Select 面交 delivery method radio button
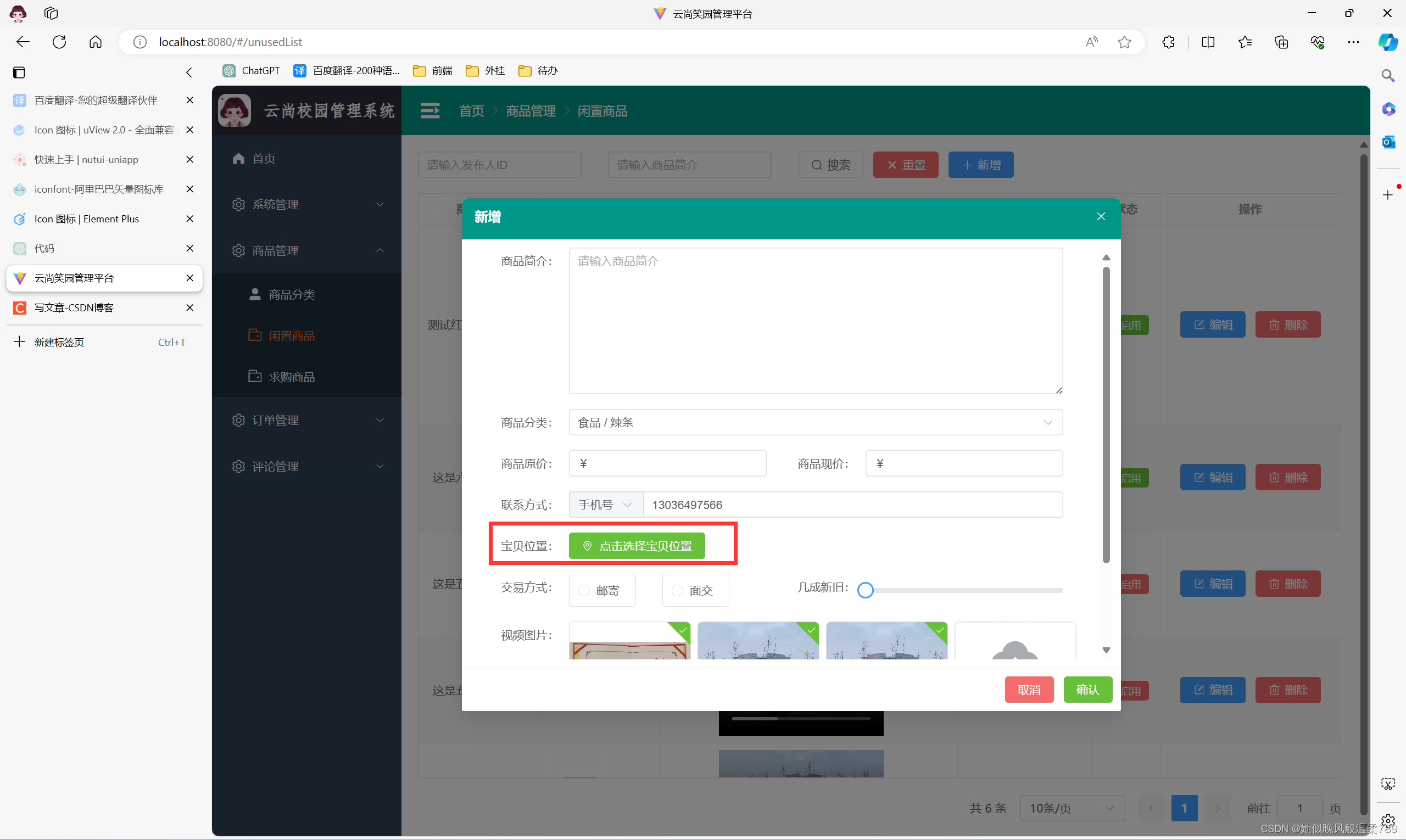The width and height of the screenshot is (1406, 840). coord(676,590)
